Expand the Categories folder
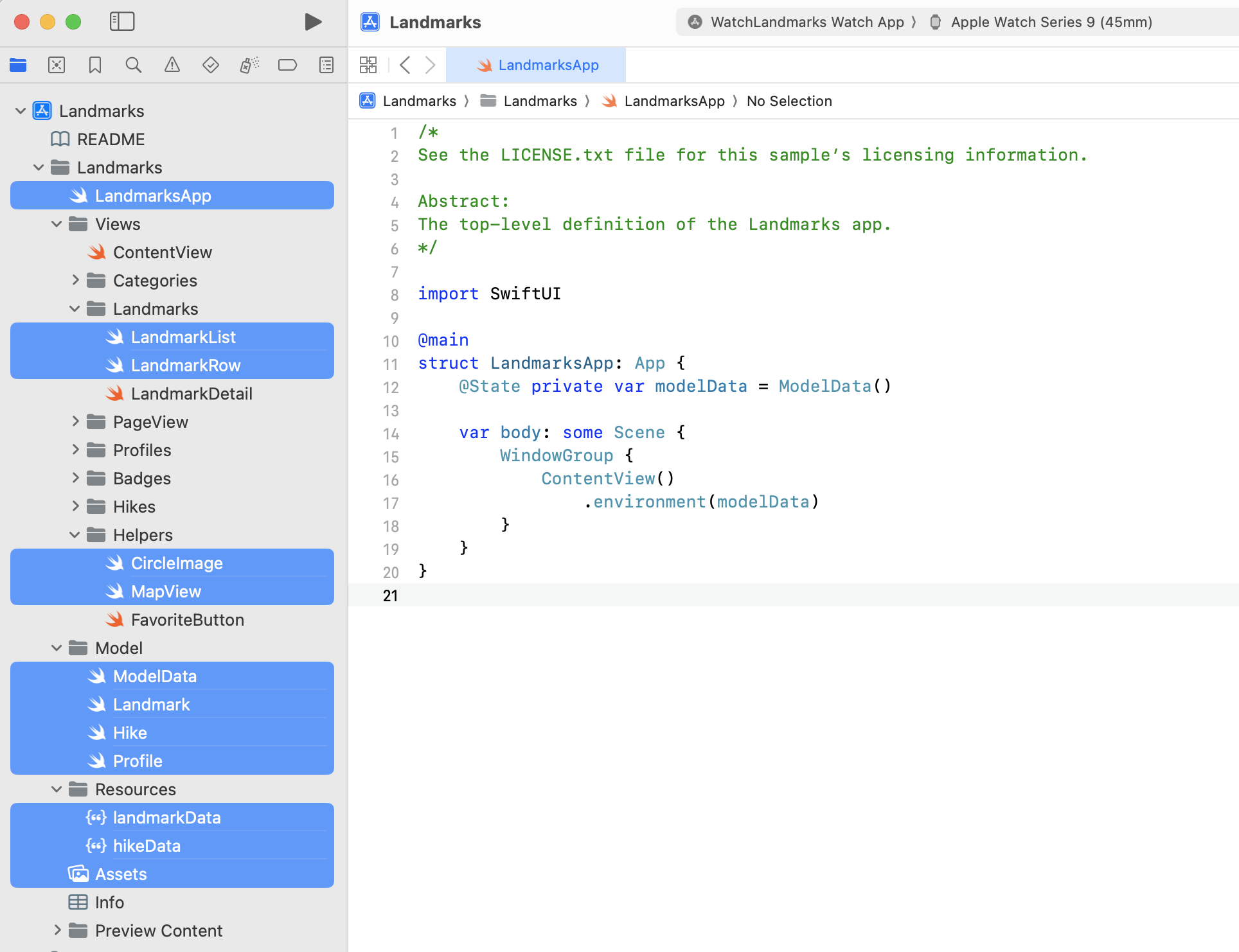Screen dimensions: 1239x952 75,281
